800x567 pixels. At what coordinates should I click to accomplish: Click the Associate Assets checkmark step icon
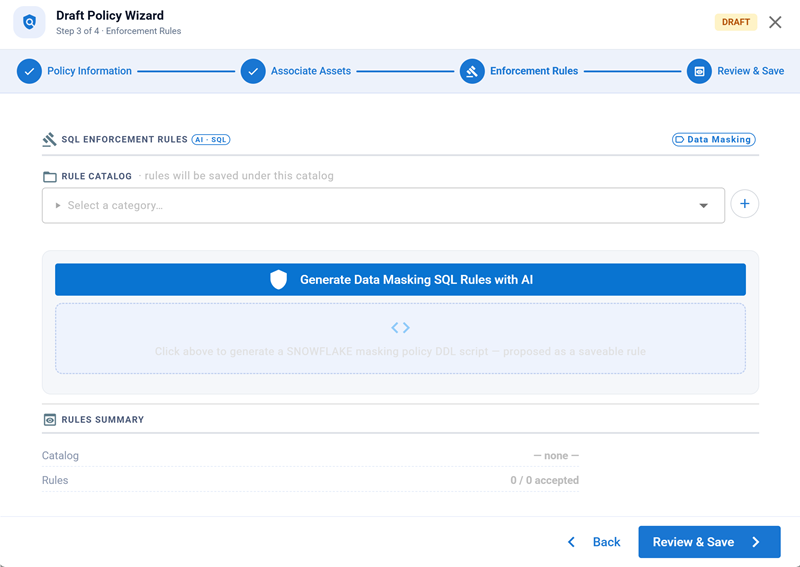[253, 71]
